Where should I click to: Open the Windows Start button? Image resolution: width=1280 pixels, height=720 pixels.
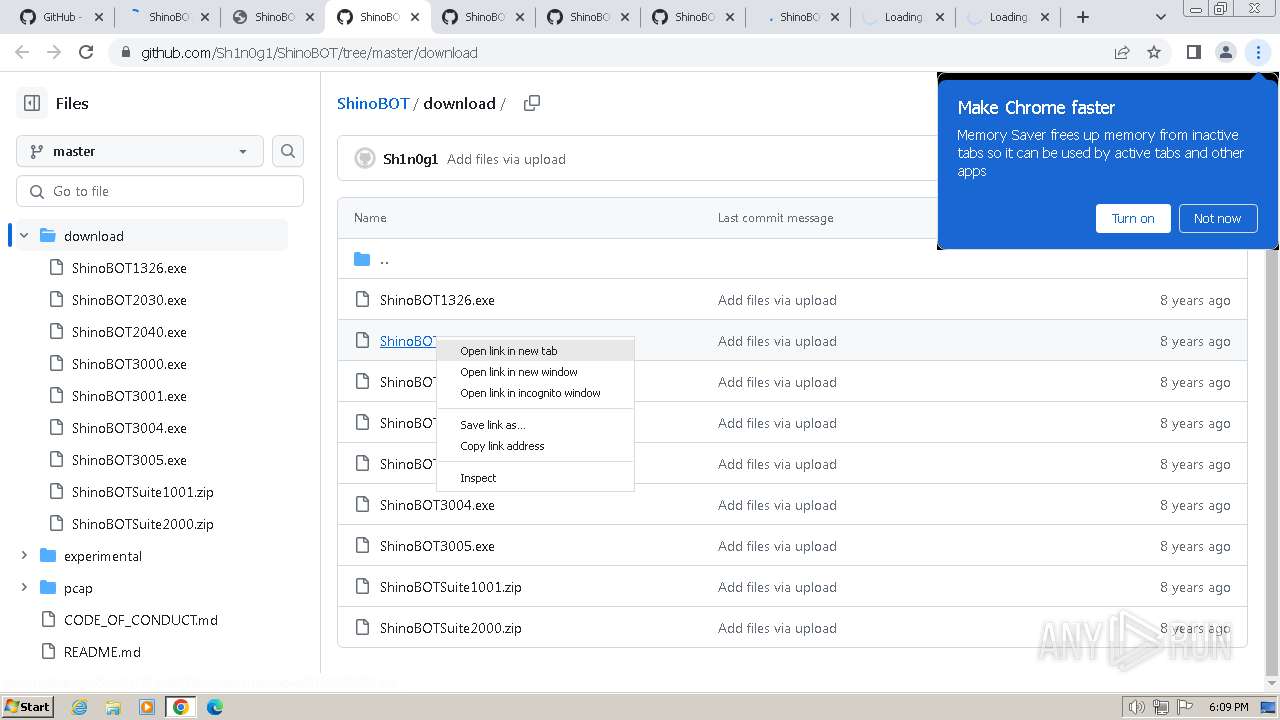[x=27, y=706]
